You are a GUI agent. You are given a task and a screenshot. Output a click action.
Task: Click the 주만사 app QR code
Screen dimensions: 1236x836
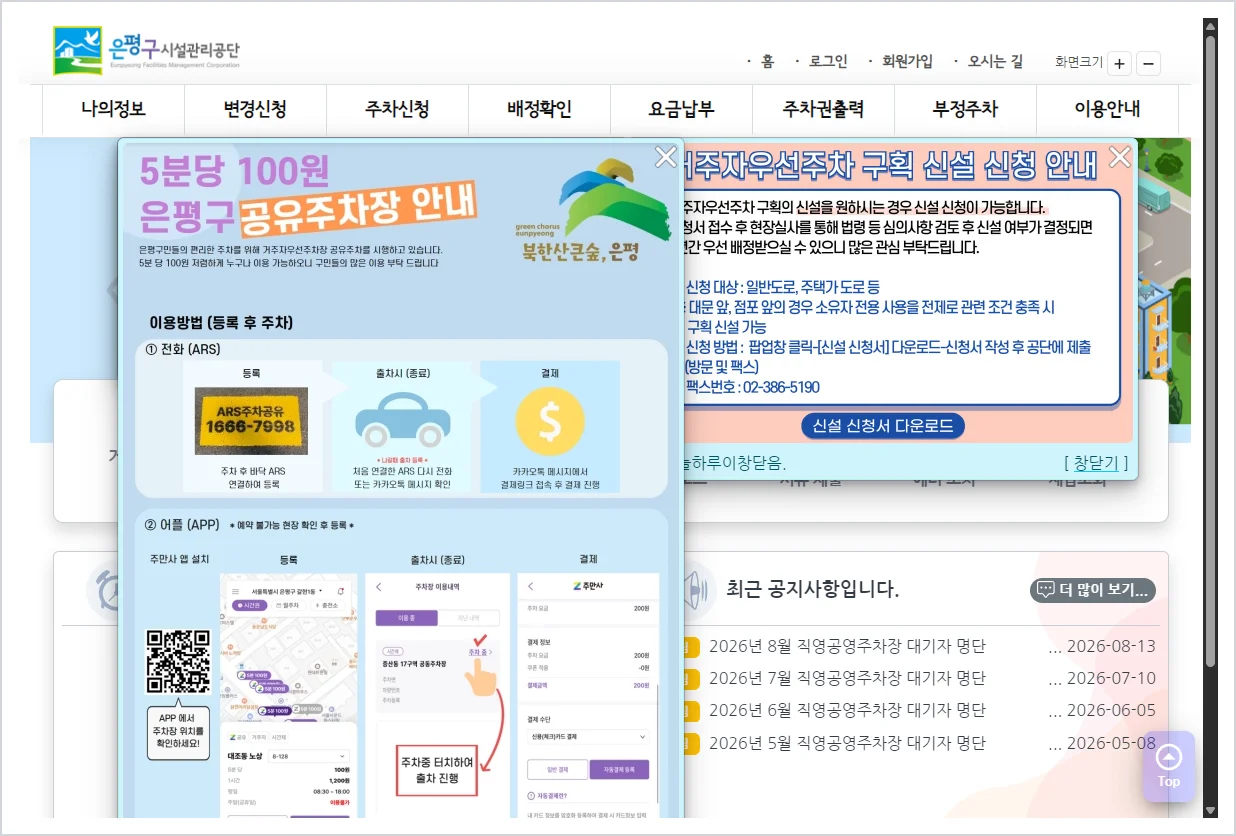tap(178, 664)
